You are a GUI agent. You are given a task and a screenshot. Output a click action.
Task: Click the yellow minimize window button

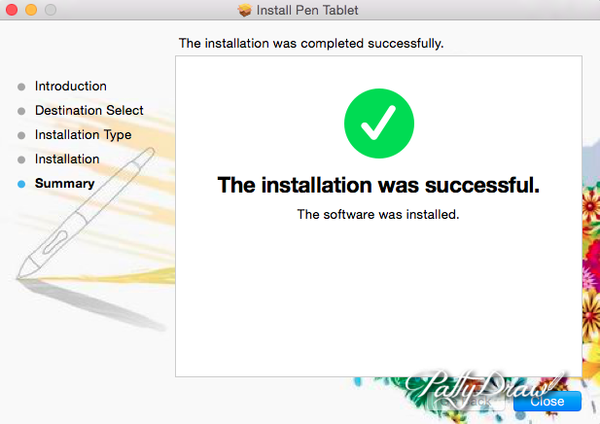tap(30, 10)
